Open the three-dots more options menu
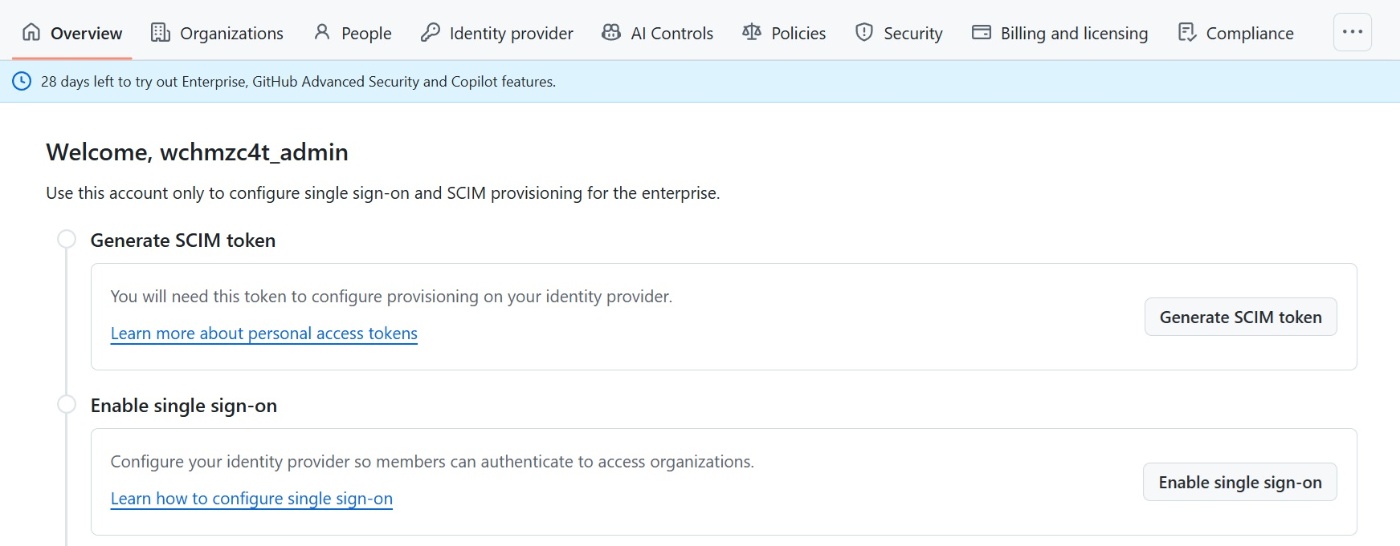The image size is (1400, 546). point(1352,32)
